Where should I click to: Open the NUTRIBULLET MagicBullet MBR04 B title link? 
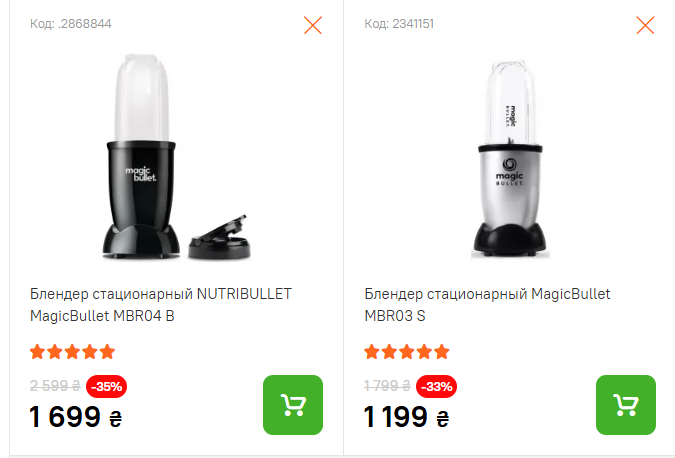tap(161, 305)
